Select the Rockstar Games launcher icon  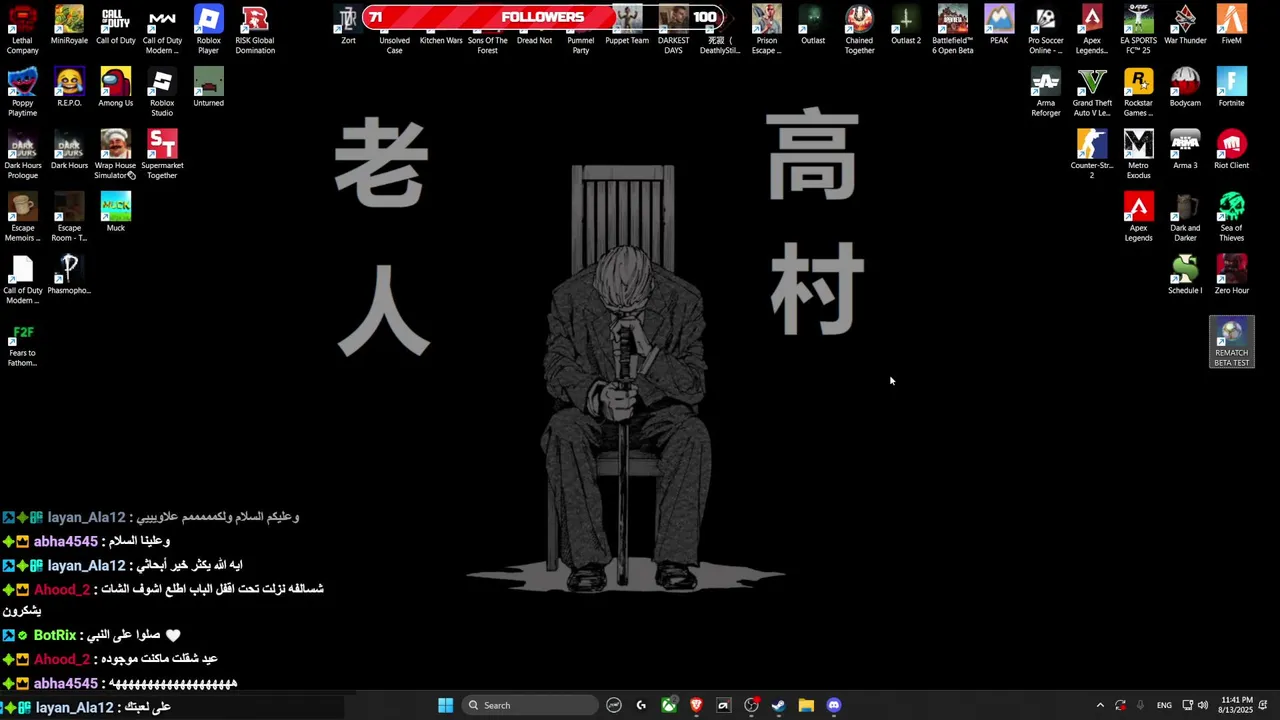(1138, 93)
